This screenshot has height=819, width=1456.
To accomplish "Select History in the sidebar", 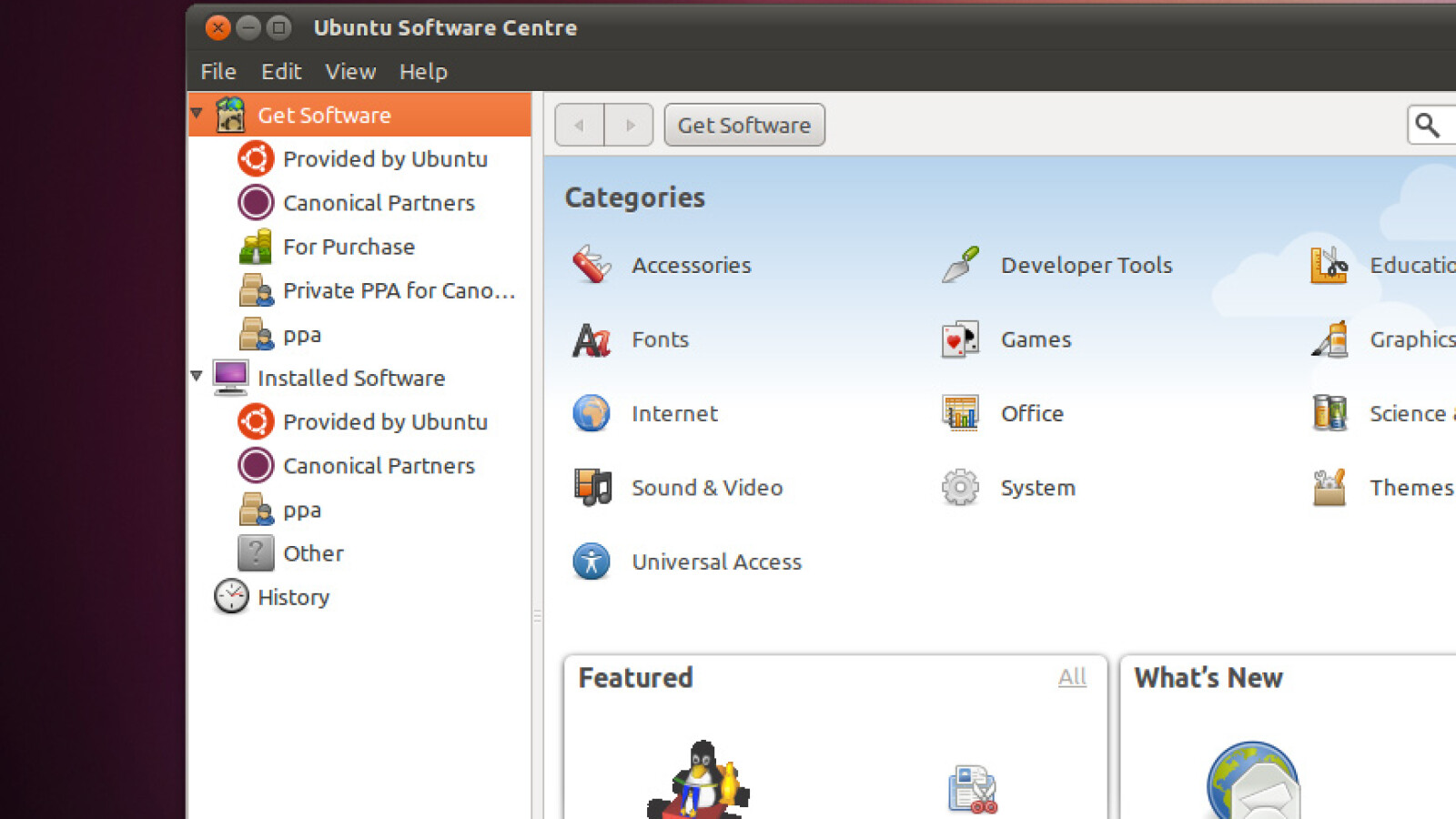I will click(x=293, y=597).
